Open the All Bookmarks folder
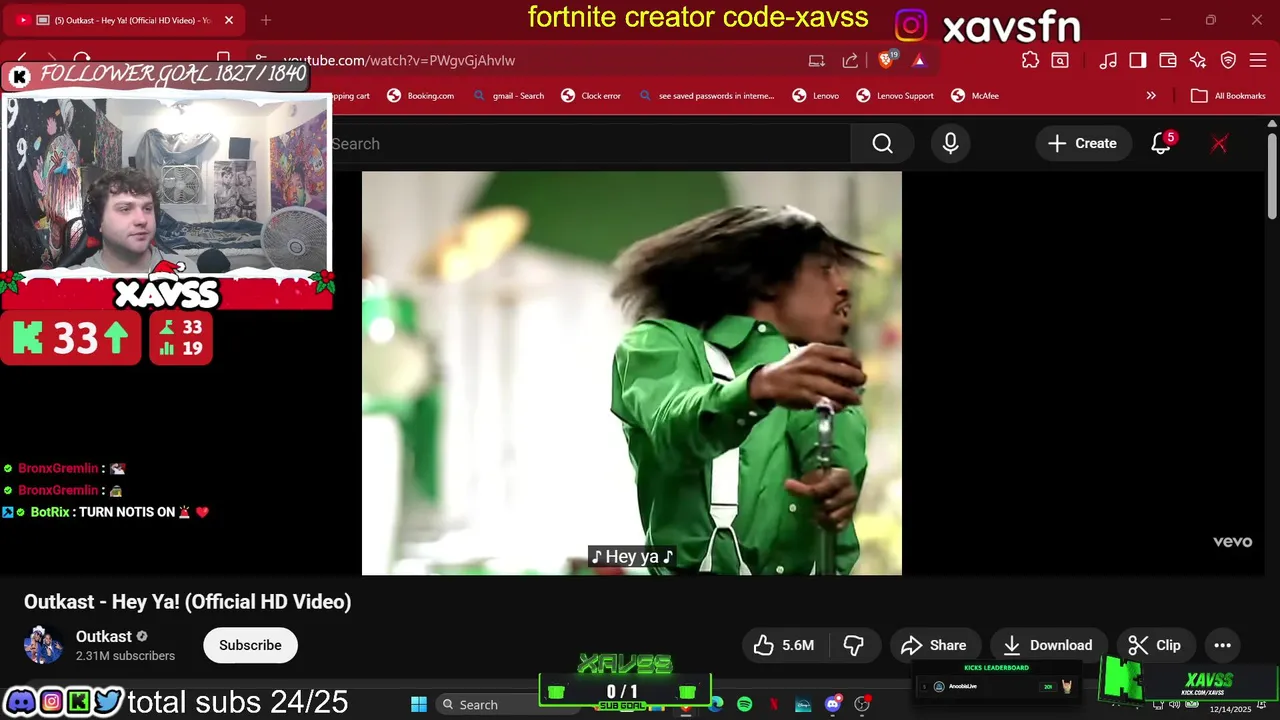The width and height of the screenshot is (1280, 720). click(1229, 96)
